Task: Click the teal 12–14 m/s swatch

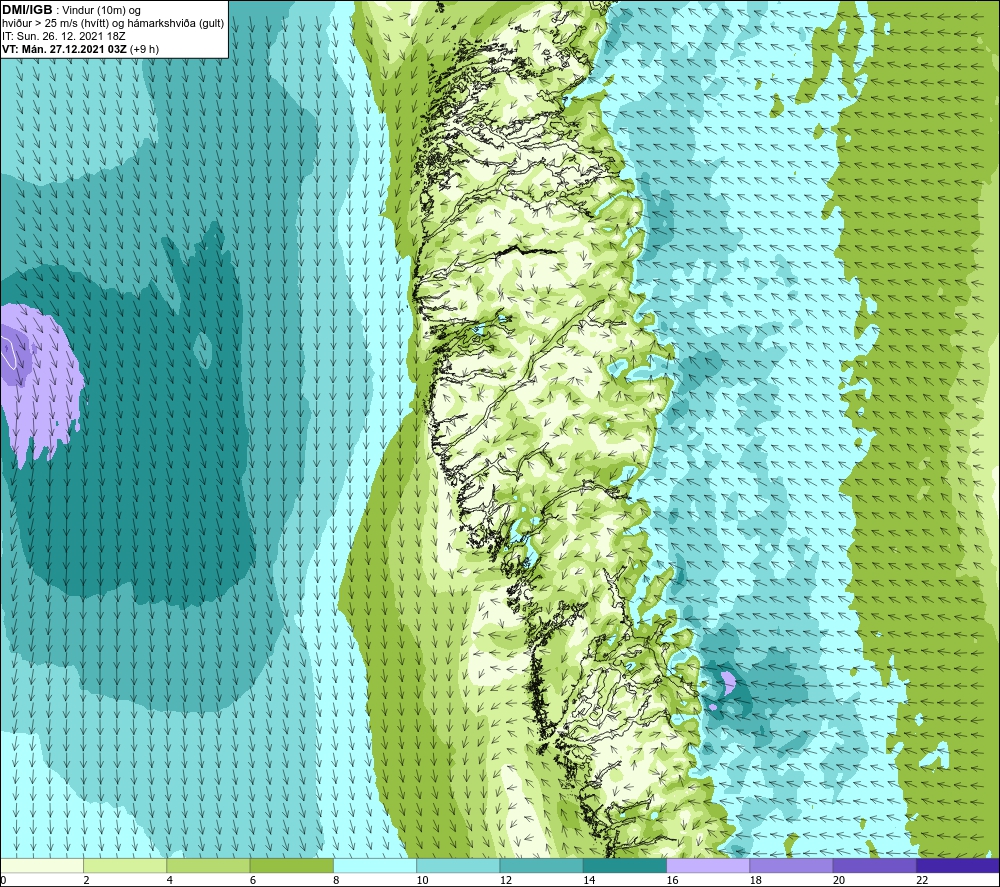Action: click(x=541, y=865)
